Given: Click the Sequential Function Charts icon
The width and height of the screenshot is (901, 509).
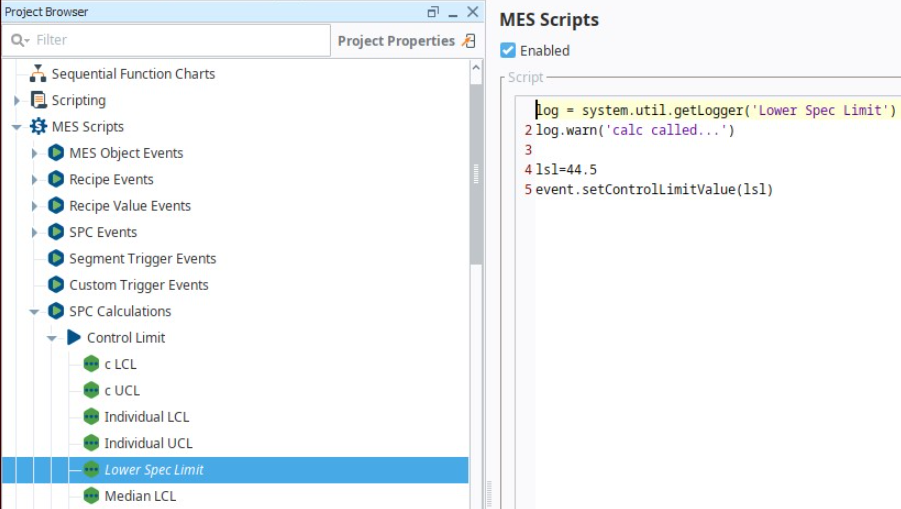Looking at the screenshot, I should (x=38, y=74).
